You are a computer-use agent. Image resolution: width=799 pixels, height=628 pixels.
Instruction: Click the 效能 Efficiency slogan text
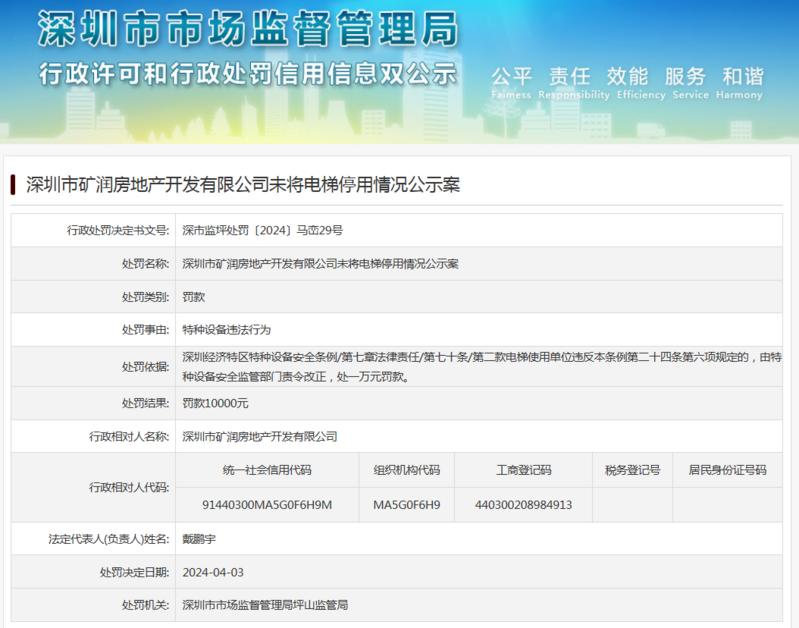(641, 83)
